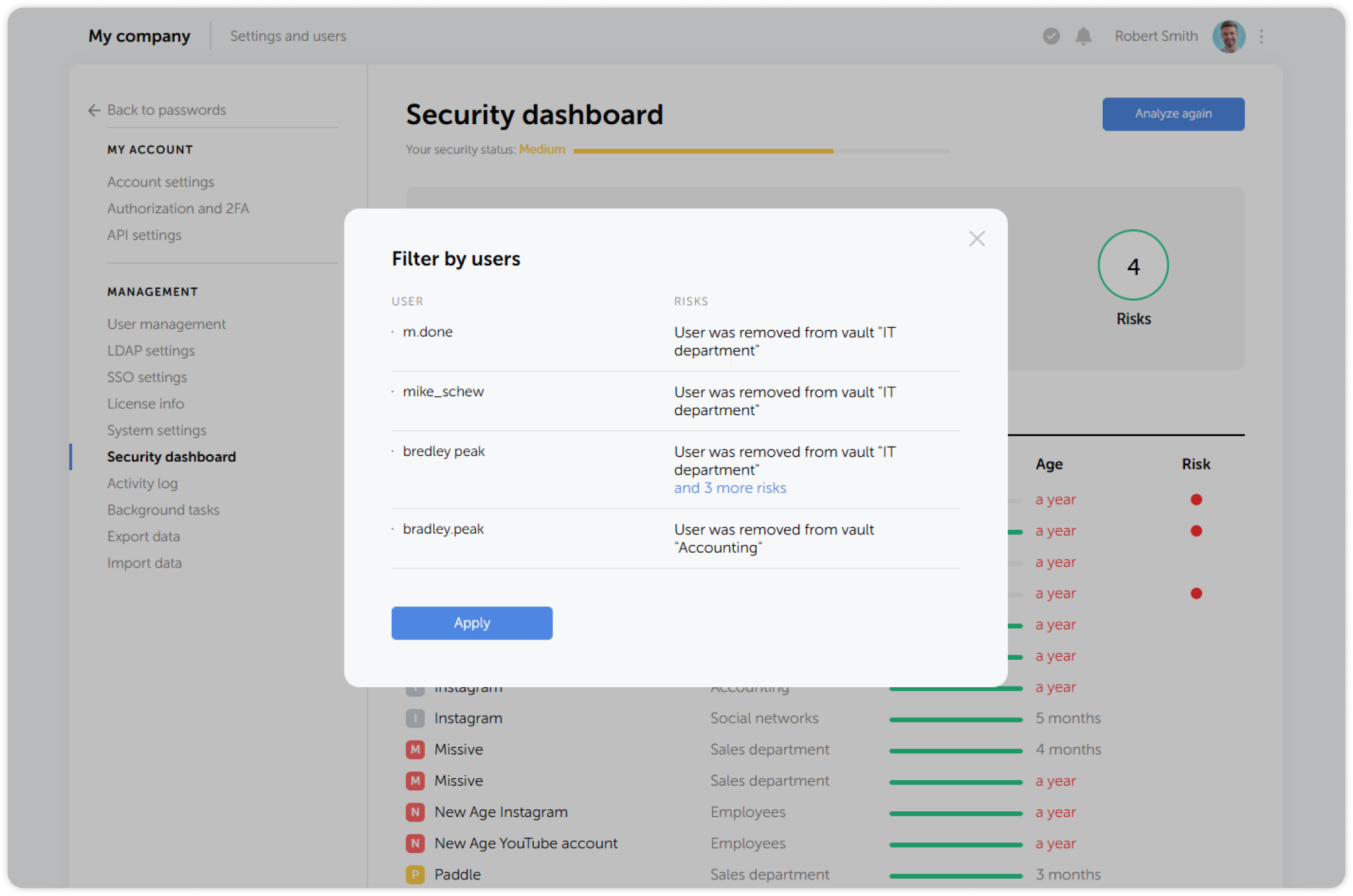
Task: Click the New Age Instagram N icon
Action: [x=415, y=812]
